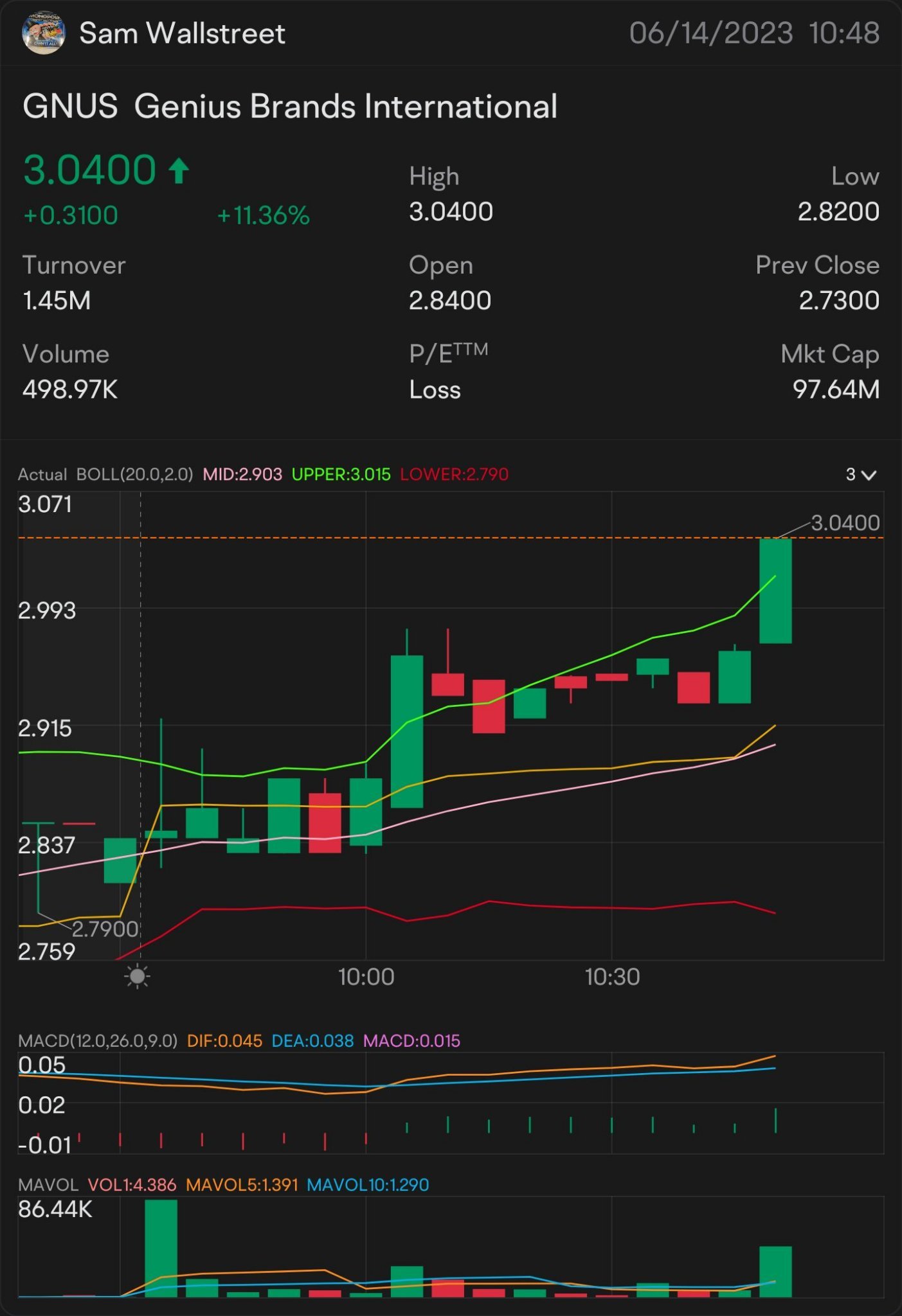
Task: Click the +0.3100 price change value
Action: pos(71,215)
